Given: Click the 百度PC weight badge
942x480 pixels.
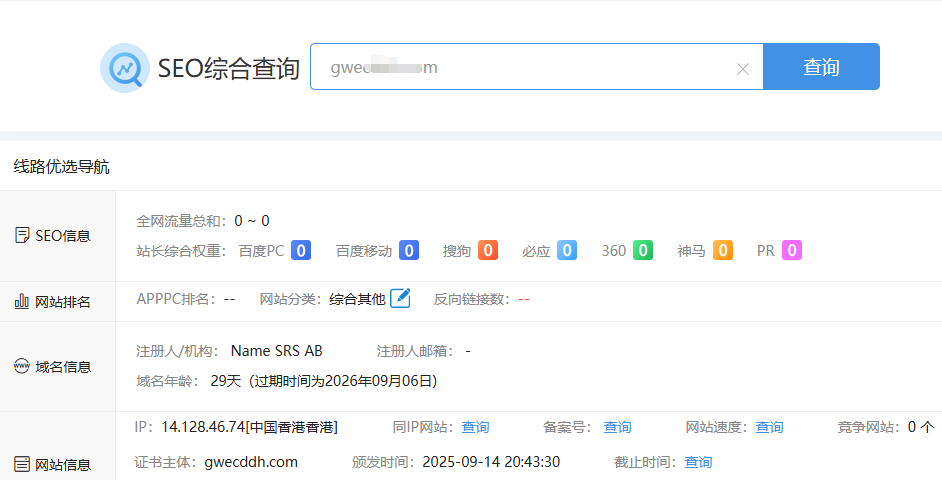Looking at the screenshot, I should pos(301,250).
